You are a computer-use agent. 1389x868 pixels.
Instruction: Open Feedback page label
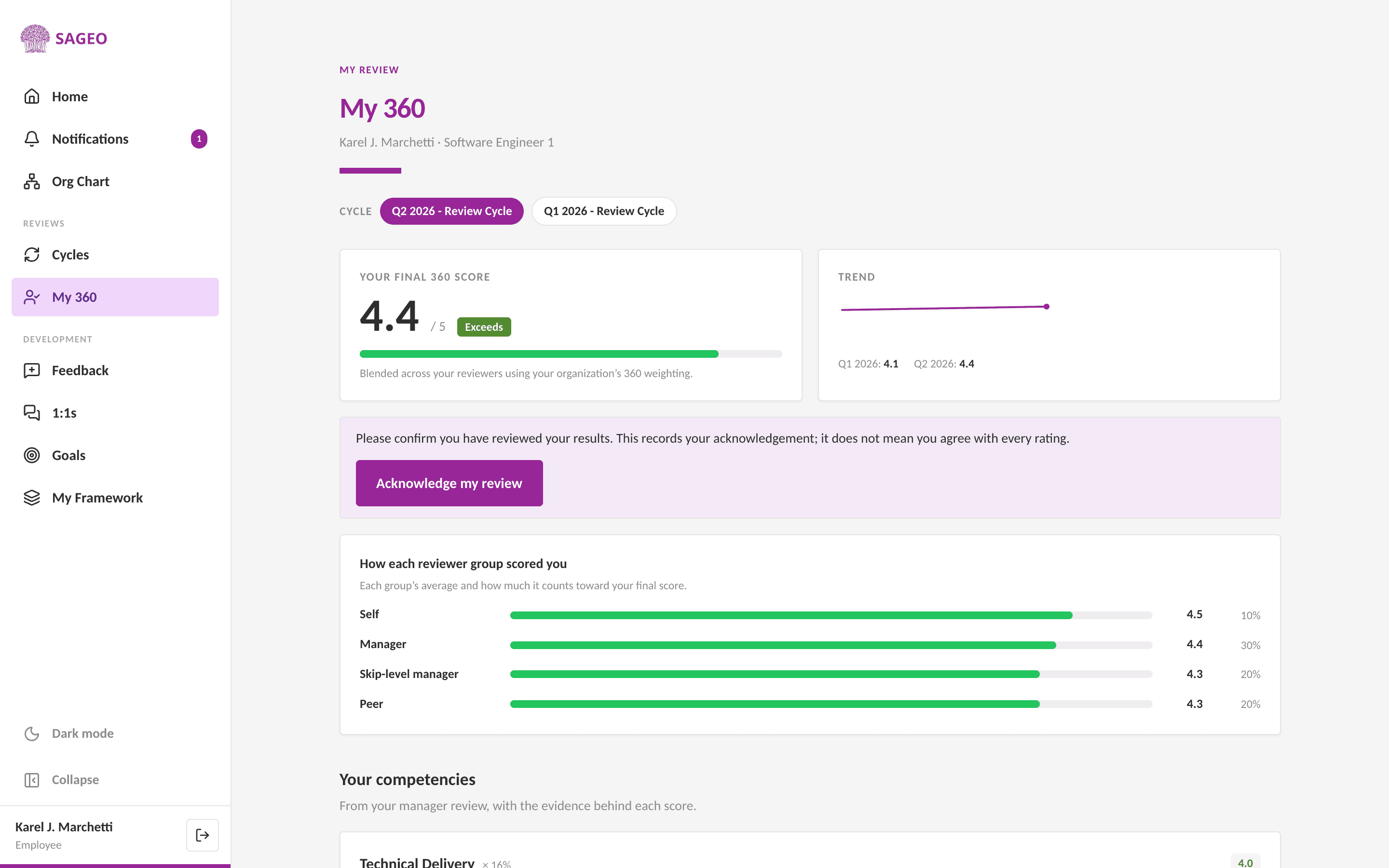(80, 370)
